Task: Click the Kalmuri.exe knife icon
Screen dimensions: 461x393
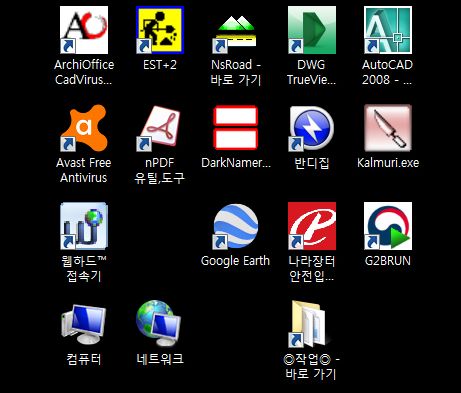Action: pos(388,128)
